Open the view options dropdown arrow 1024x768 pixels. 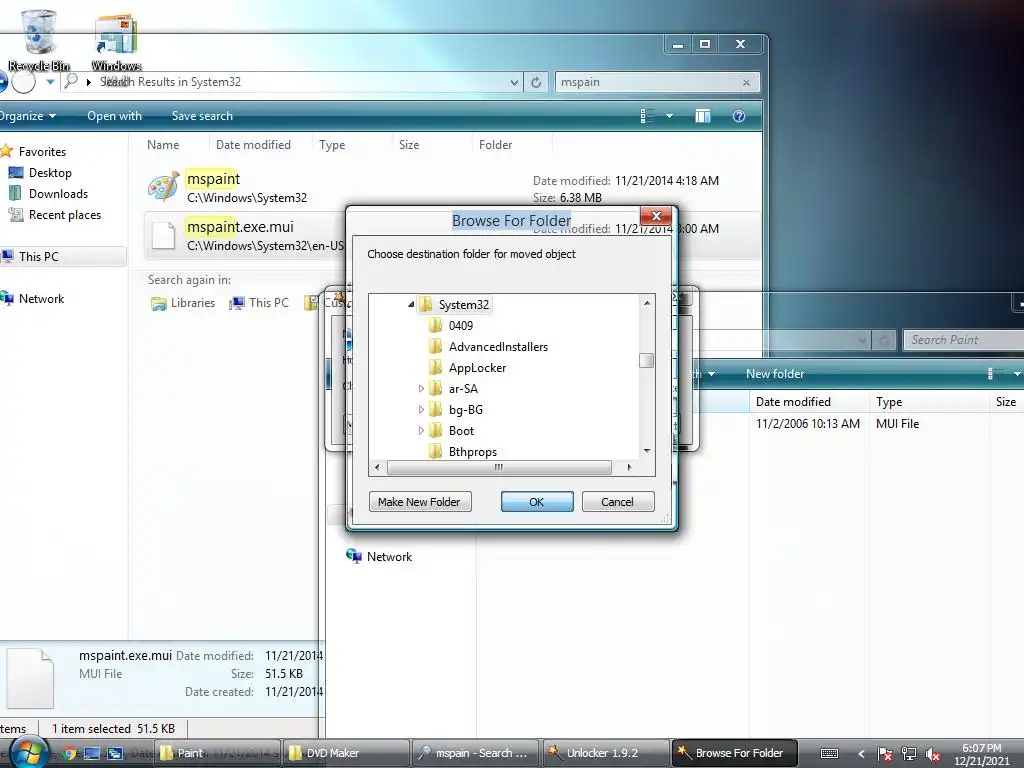pos(669,116)
